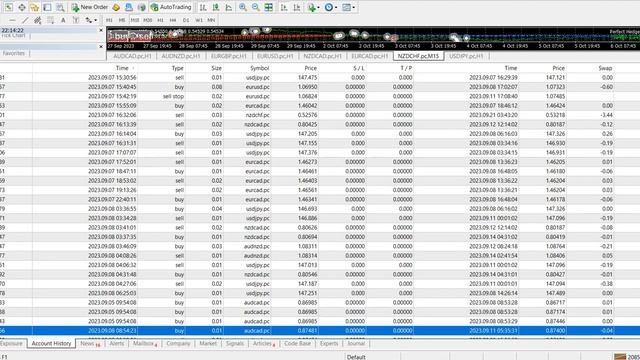Open the AUDCAD.pc,H1 chart tab

point(132,56)
